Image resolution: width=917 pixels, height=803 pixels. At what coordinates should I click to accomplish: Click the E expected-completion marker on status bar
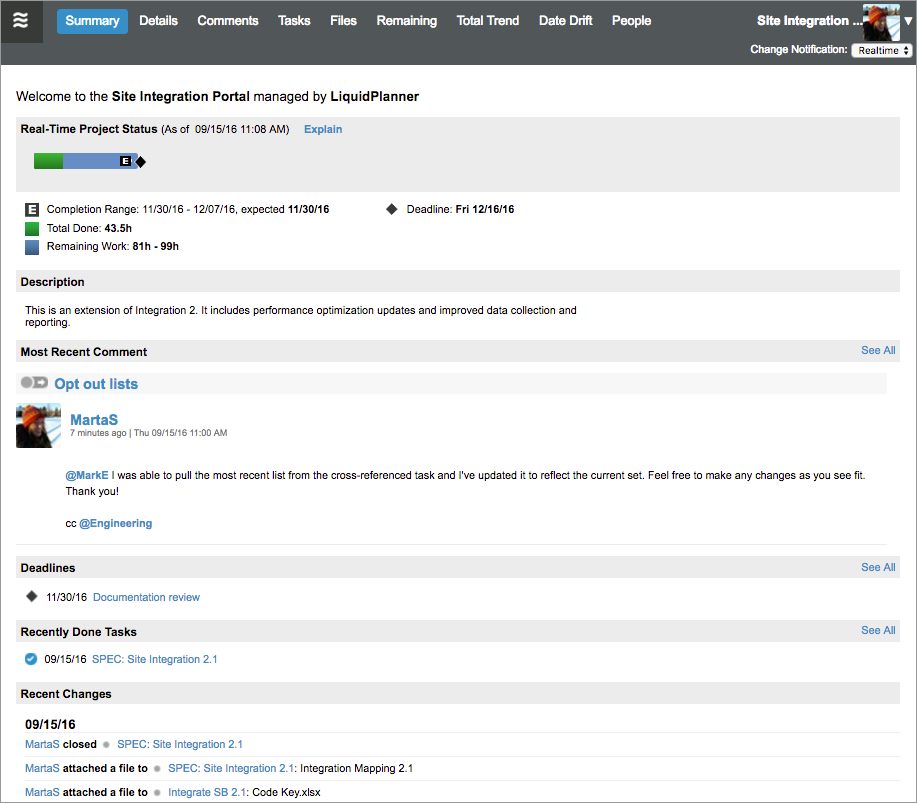pyautogui.click(x=125, y=161)
